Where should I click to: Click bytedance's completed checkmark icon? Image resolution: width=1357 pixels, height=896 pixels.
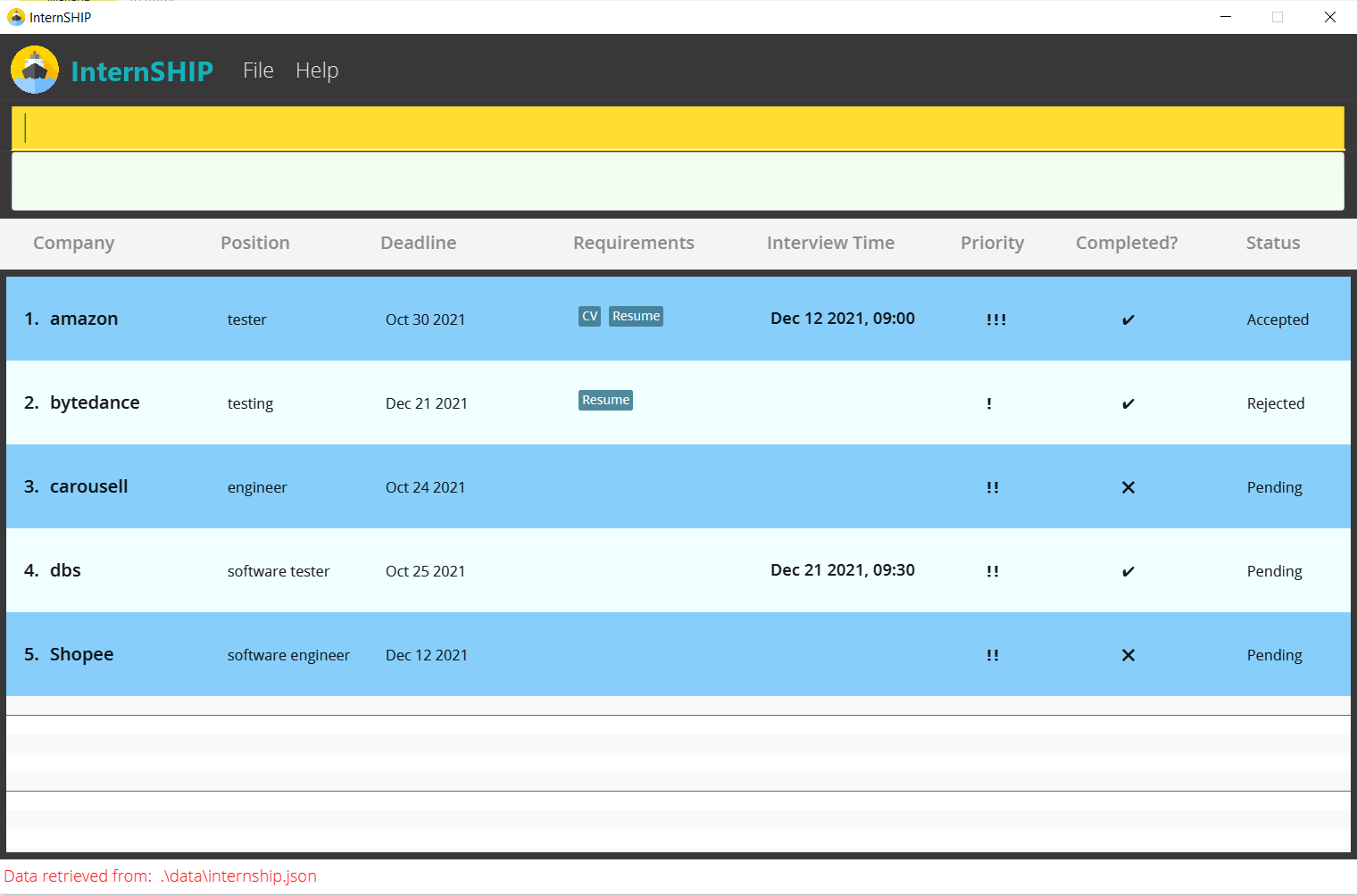1128,403
